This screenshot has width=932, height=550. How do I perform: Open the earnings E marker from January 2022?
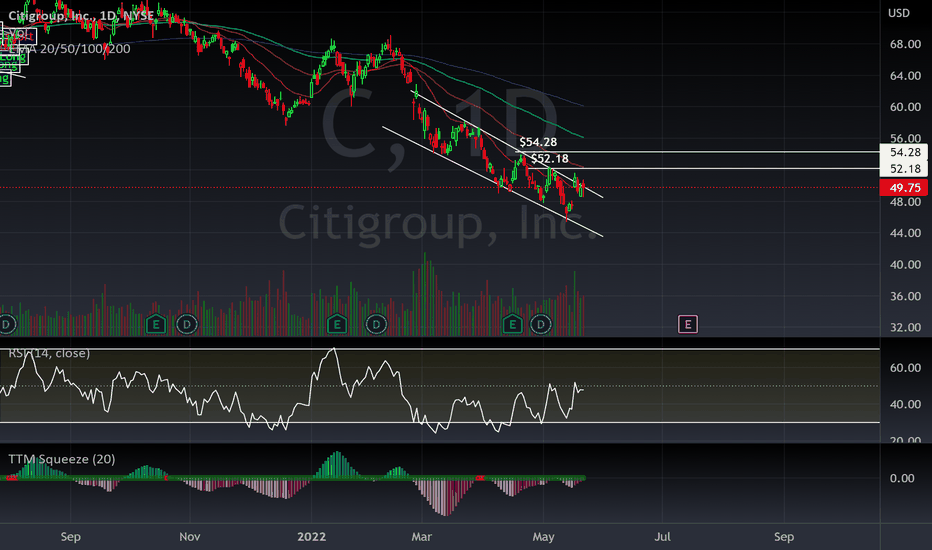pyautogui.click(x=336, y=325)
